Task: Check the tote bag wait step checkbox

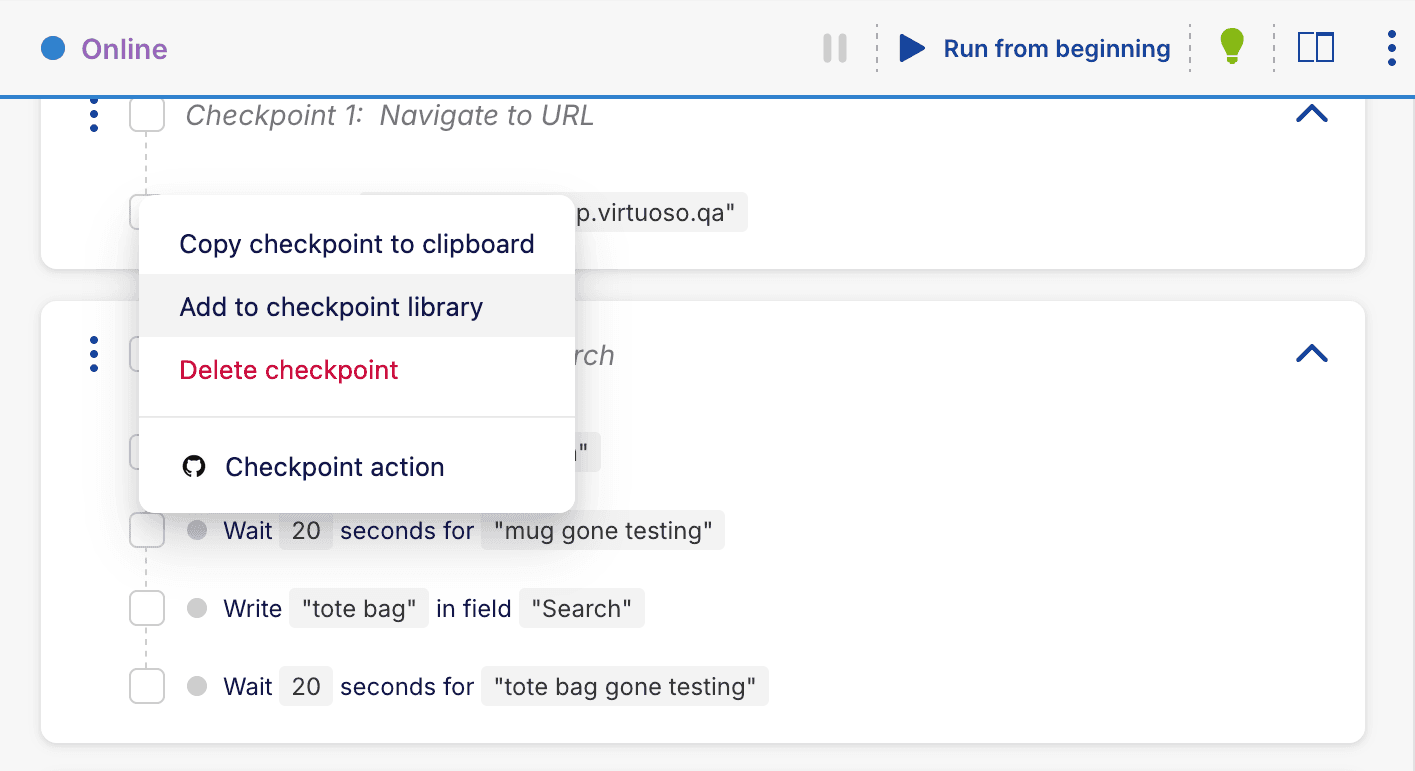Action: point(146,686)
